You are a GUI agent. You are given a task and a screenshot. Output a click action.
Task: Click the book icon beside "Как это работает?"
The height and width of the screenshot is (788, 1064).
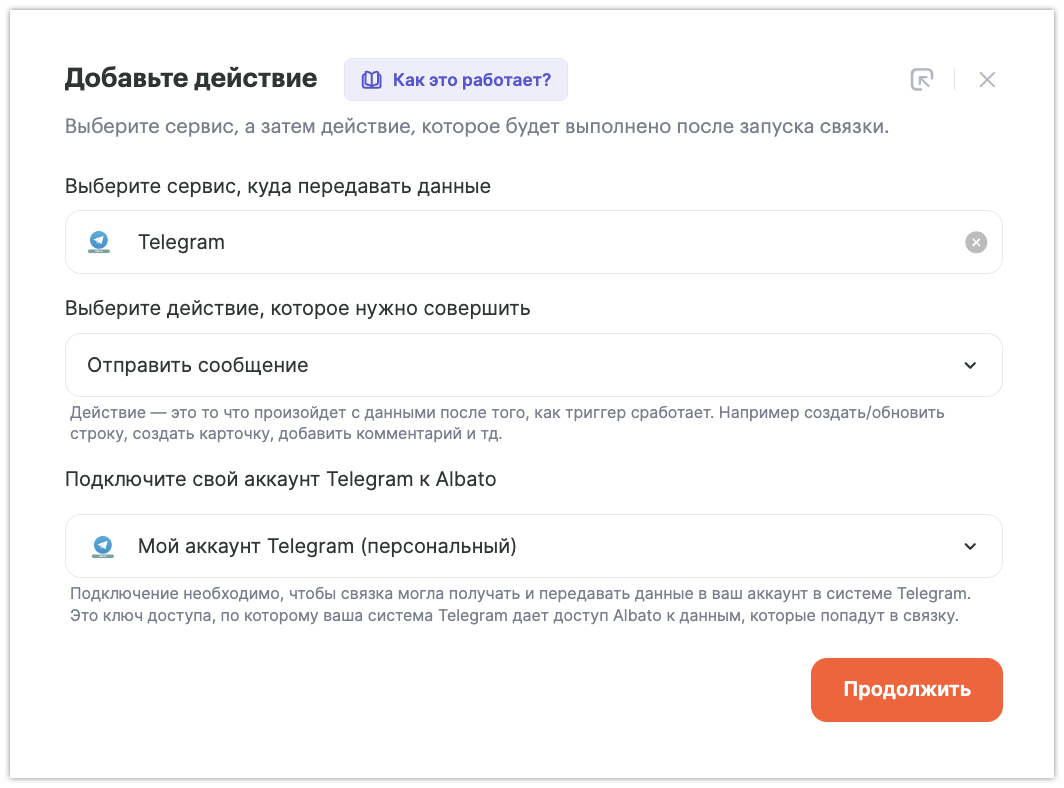pos(371,80)
